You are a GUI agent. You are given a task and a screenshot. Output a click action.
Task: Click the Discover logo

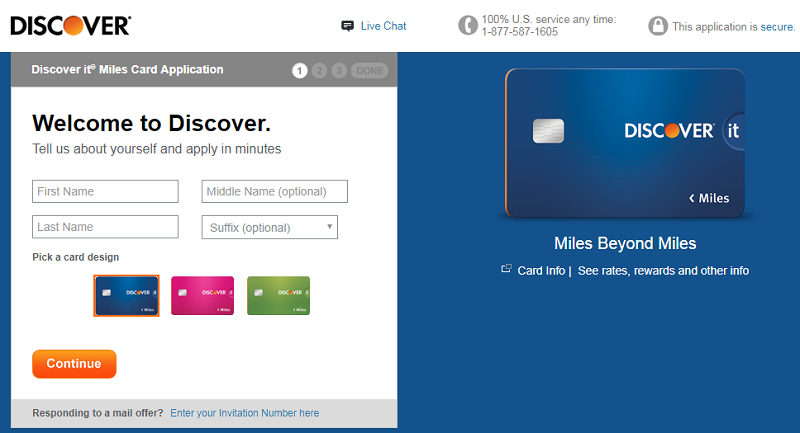pos(70,26)
